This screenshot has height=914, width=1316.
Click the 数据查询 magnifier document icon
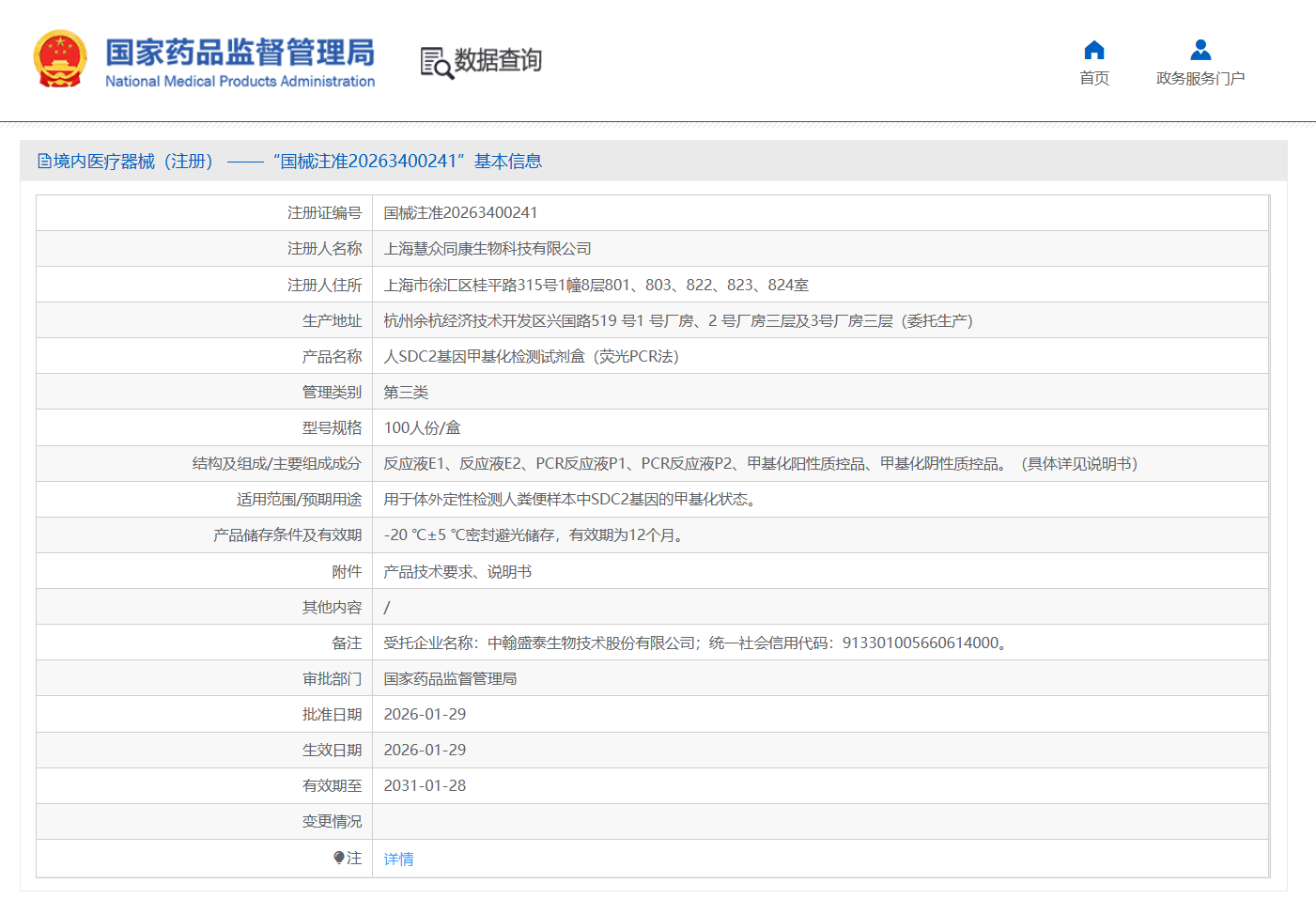click(x=436, y=63)
